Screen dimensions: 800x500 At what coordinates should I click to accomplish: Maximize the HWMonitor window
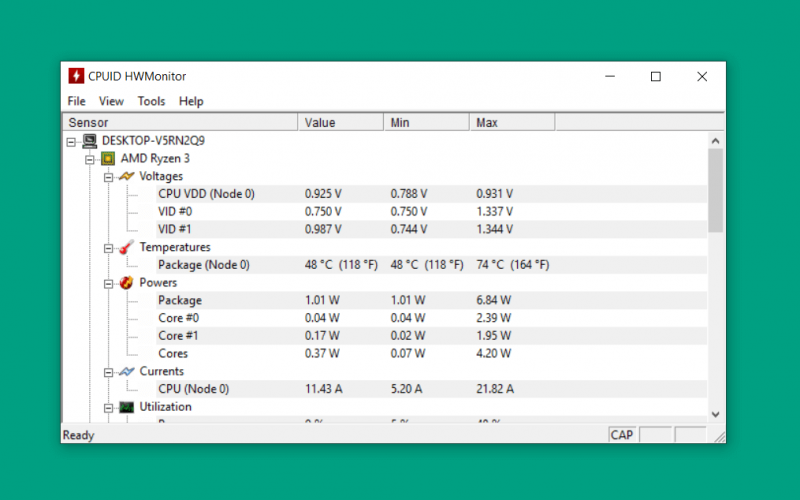(656, 77)
